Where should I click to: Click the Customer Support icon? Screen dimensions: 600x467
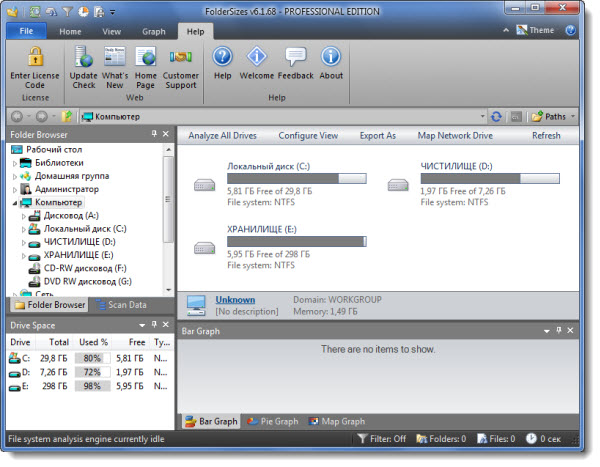pyautogui.click(x=181, y=58)
